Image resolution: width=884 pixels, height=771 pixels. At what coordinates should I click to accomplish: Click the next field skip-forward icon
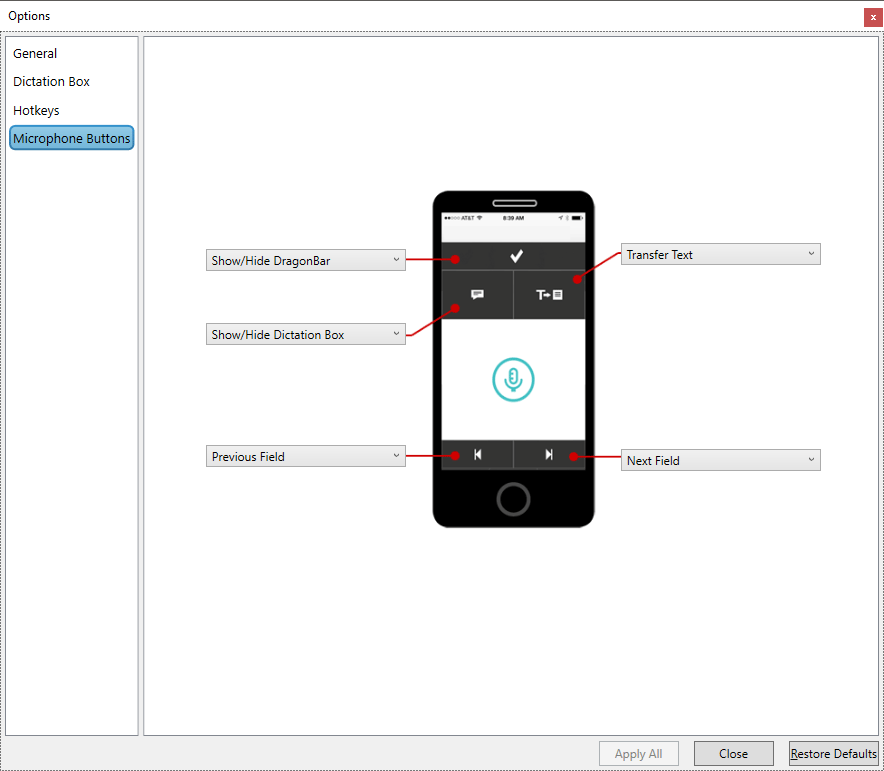[x=549, y=455]
